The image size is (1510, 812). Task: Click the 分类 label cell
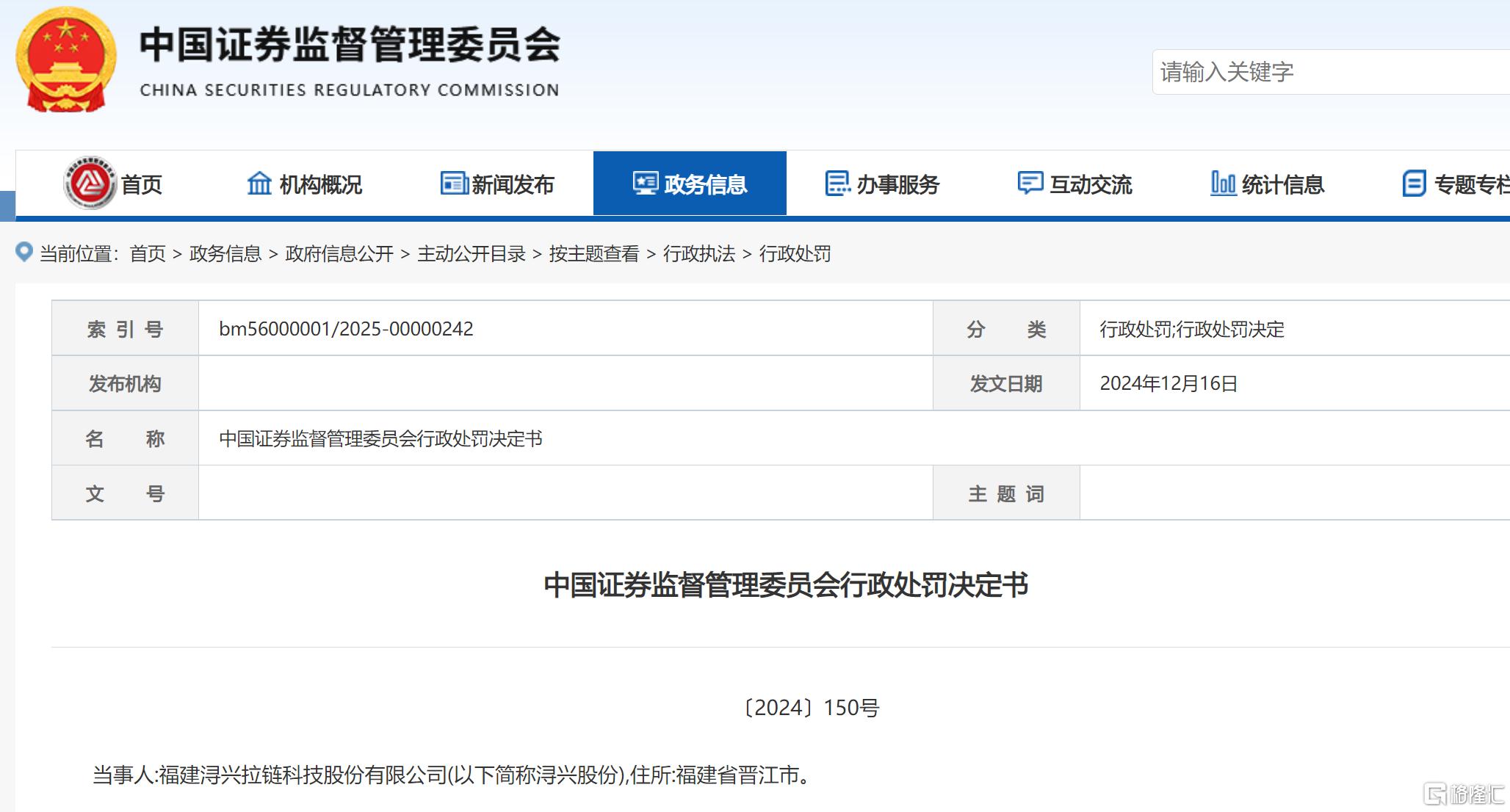click(1006, 329)
